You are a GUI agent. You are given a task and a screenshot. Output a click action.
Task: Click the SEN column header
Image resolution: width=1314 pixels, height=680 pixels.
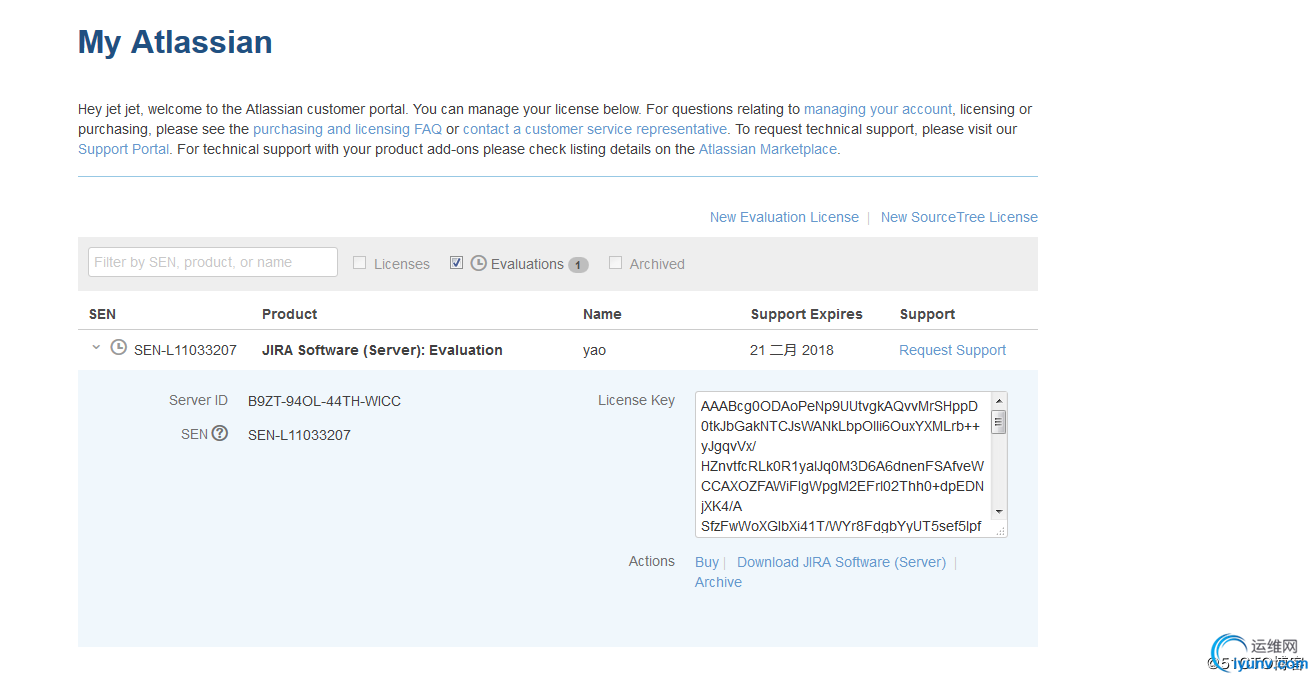coord(102,314)
